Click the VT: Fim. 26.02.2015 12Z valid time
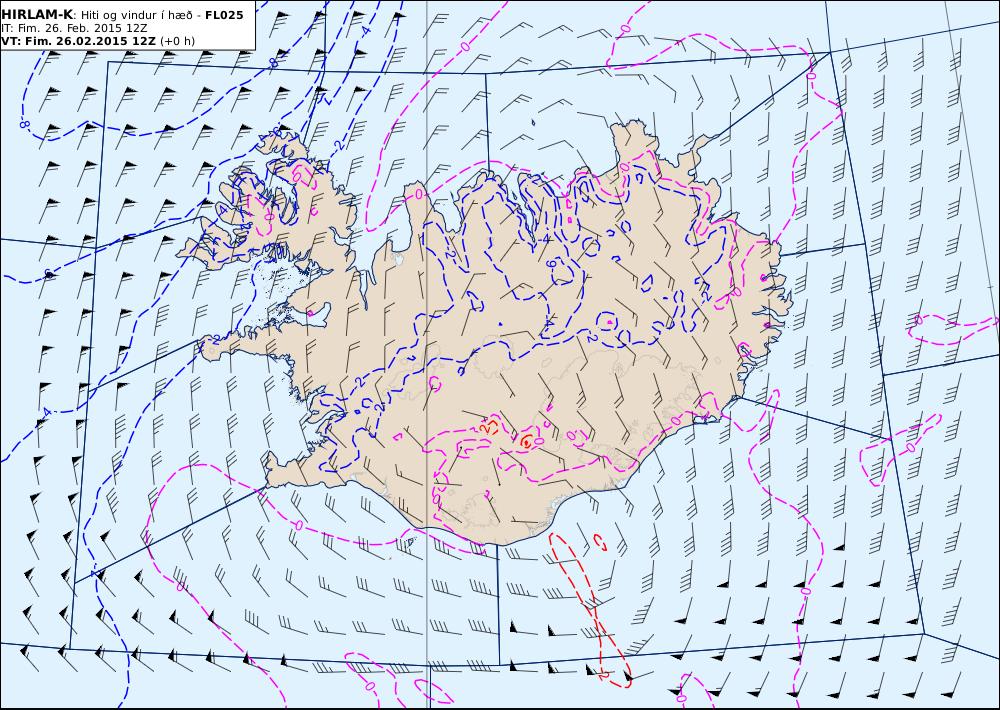The image size is (1000, 710). pos(78,41)
